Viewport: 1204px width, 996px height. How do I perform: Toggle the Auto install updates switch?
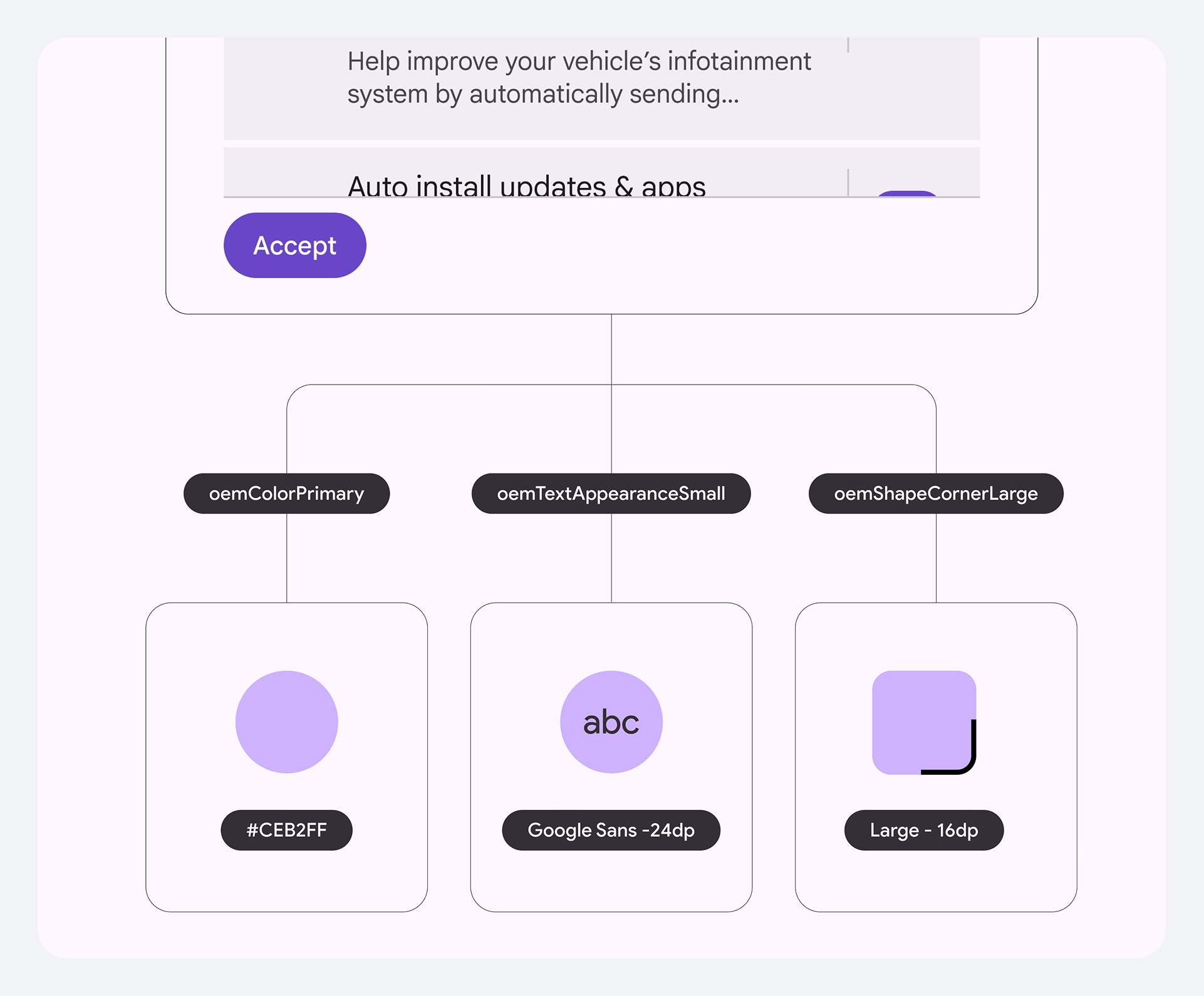(x=907, y=194)
